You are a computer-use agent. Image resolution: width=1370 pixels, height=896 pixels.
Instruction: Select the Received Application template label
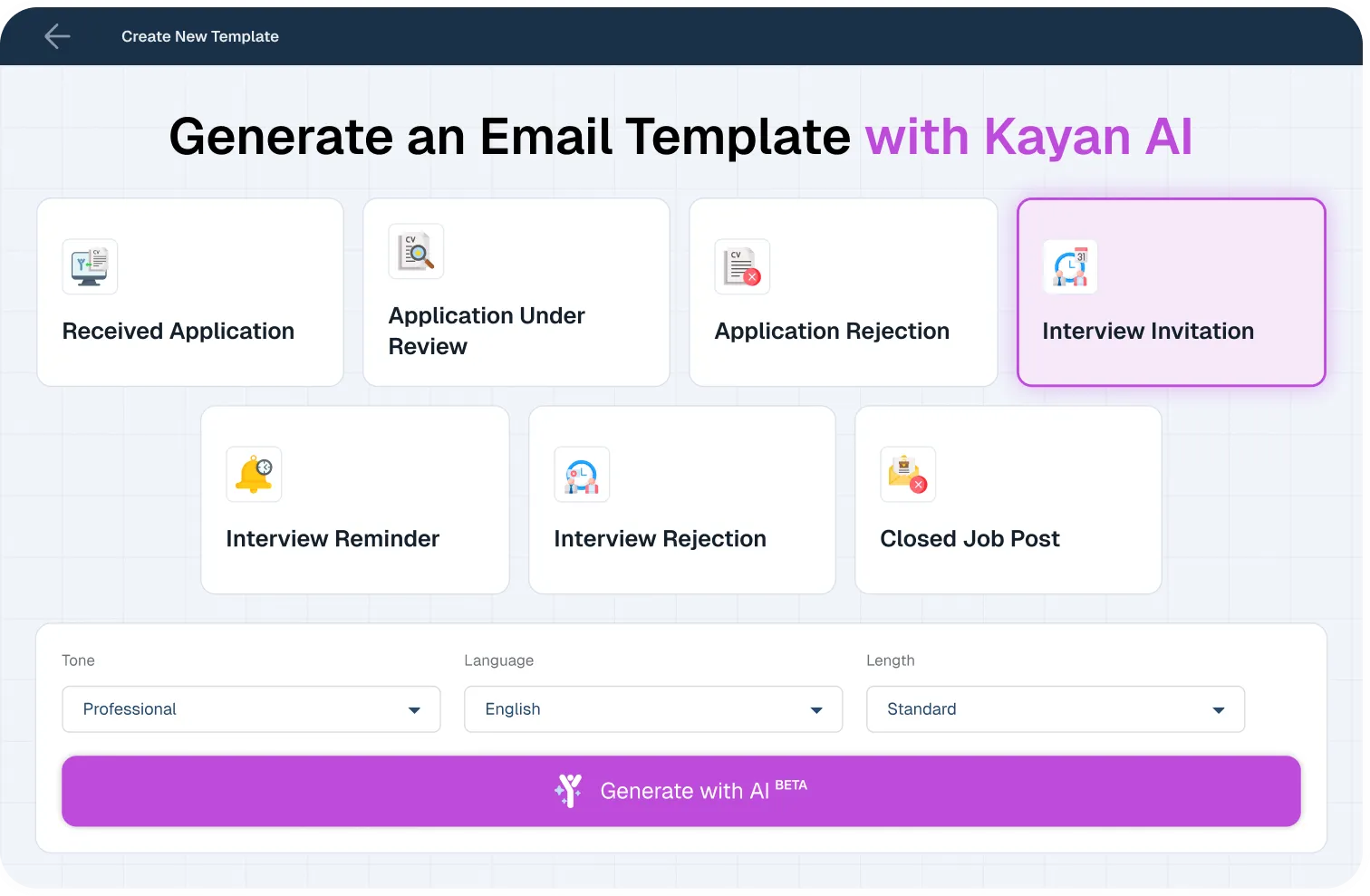point(178,332)
